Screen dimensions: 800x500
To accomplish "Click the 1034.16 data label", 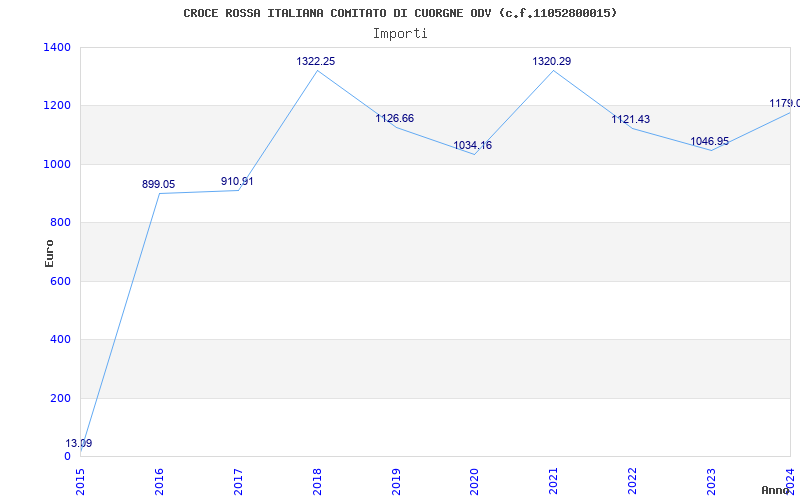I will tap(472, 145).
